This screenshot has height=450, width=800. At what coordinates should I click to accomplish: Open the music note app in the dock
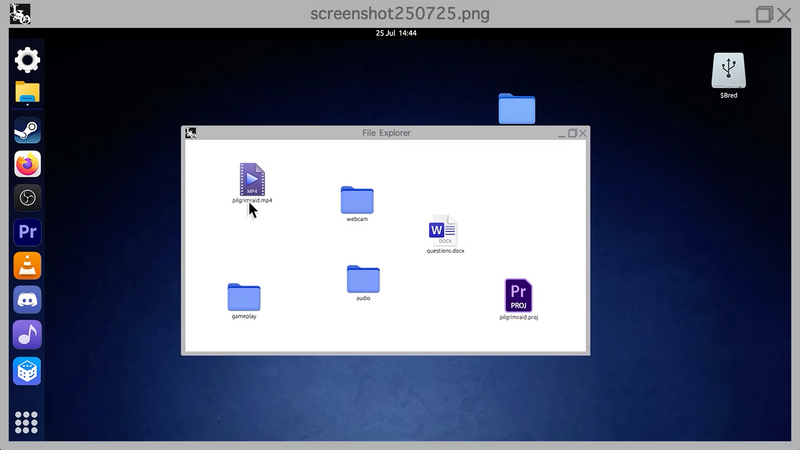pyautogui.click(x=27, y=335)
